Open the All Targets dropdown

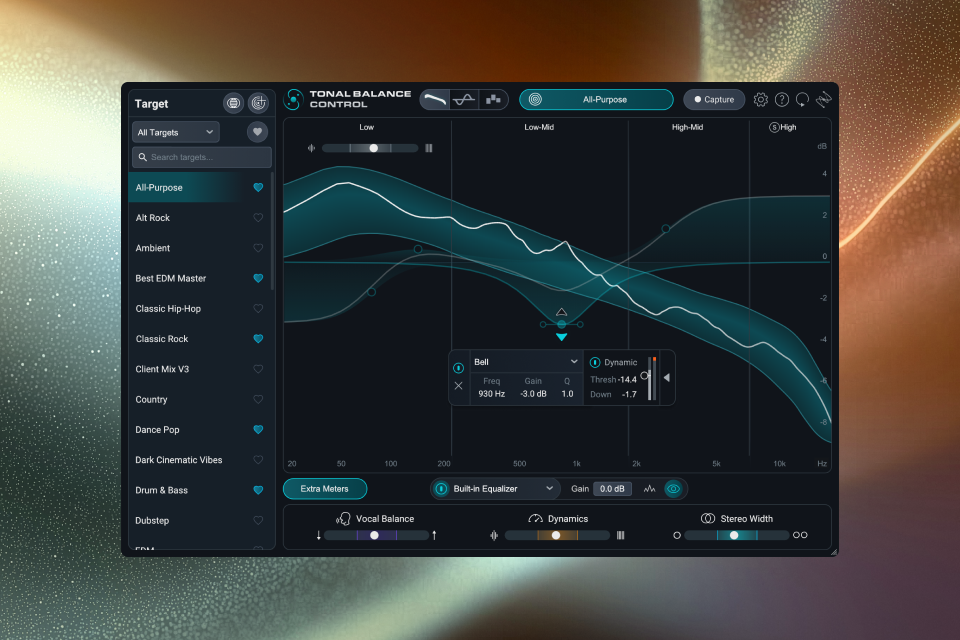[176, 132]
